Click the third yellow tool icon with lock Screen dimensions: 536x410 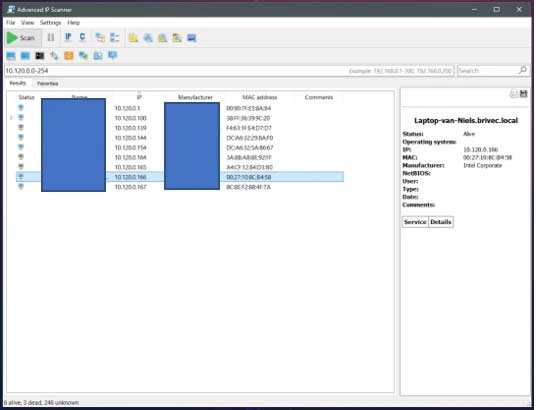tap(162, 38)
